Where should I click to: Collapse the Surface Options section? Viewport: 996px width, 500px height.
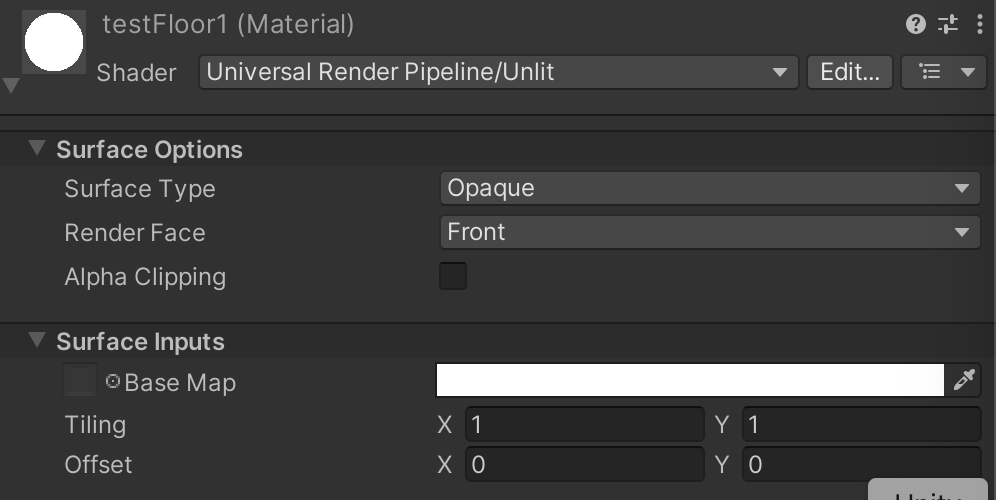pos(38,149)
